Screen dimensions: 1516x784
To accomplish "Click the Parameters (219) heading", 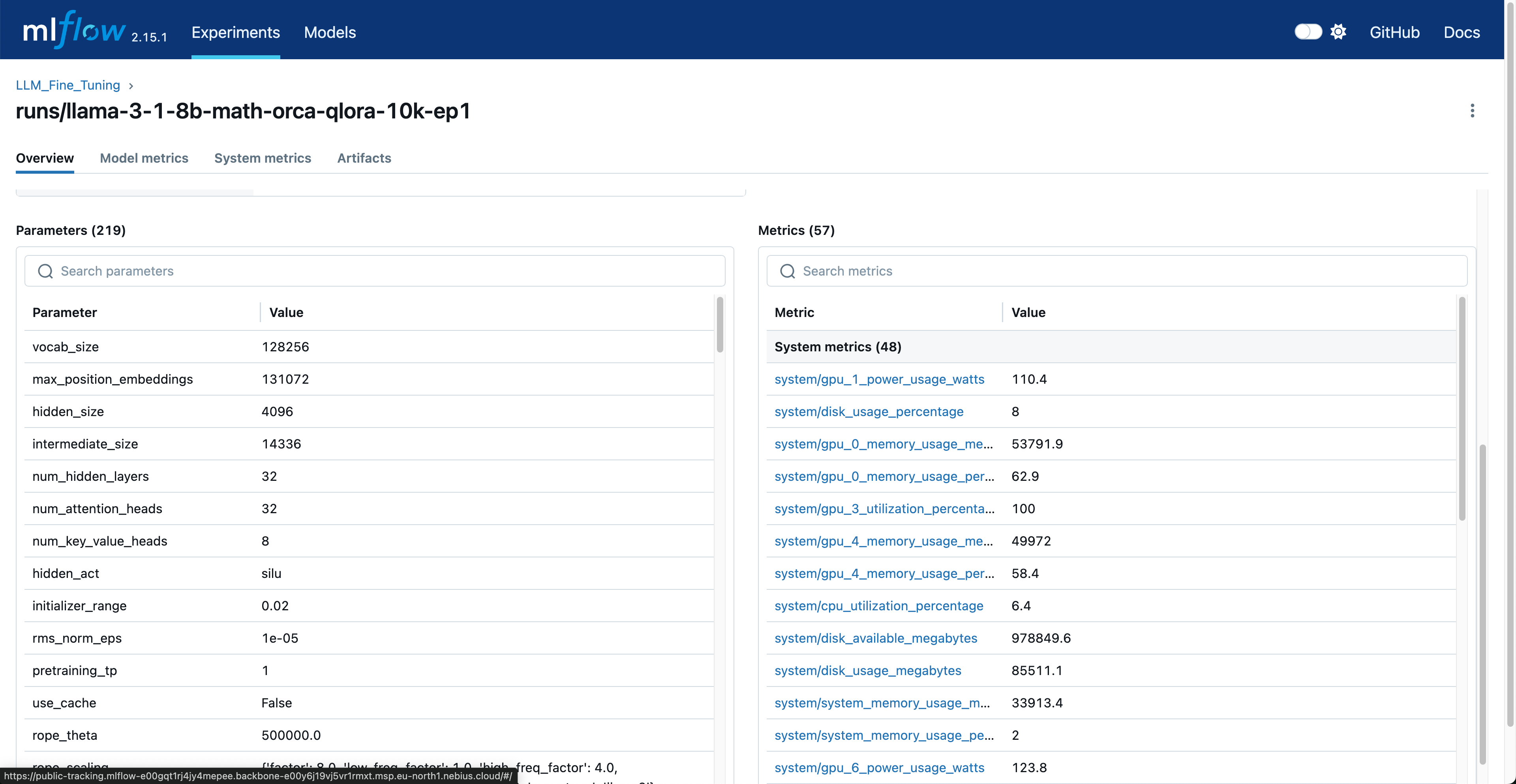I will click(71, 230).
